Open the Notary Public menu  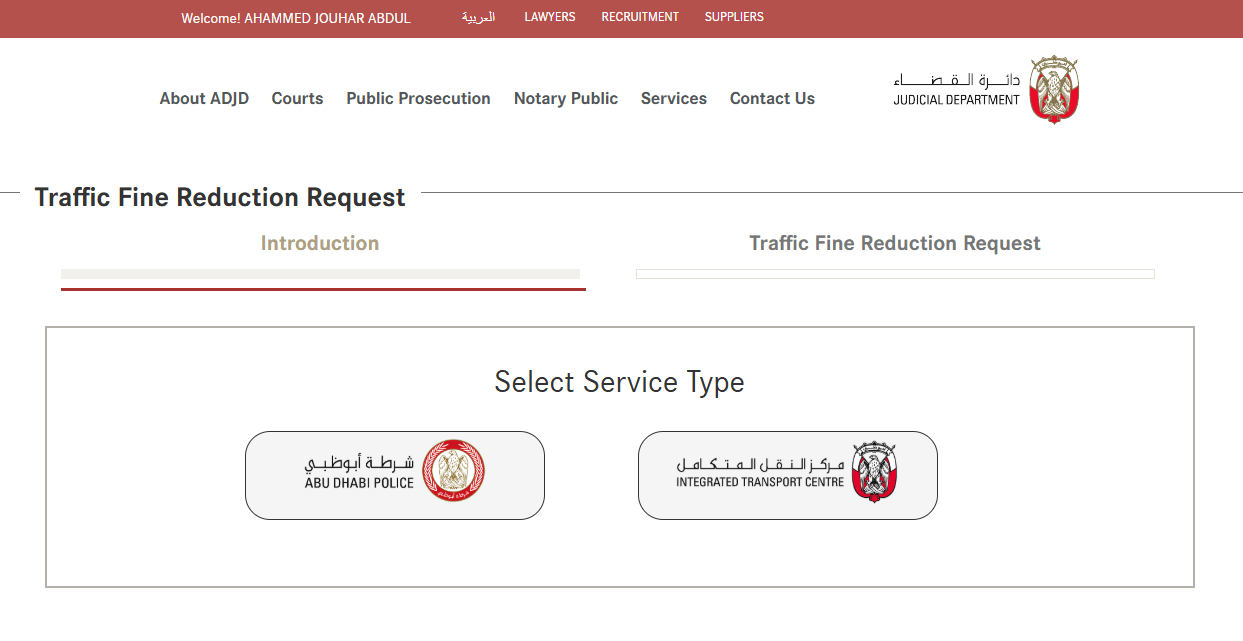point(566,98)
